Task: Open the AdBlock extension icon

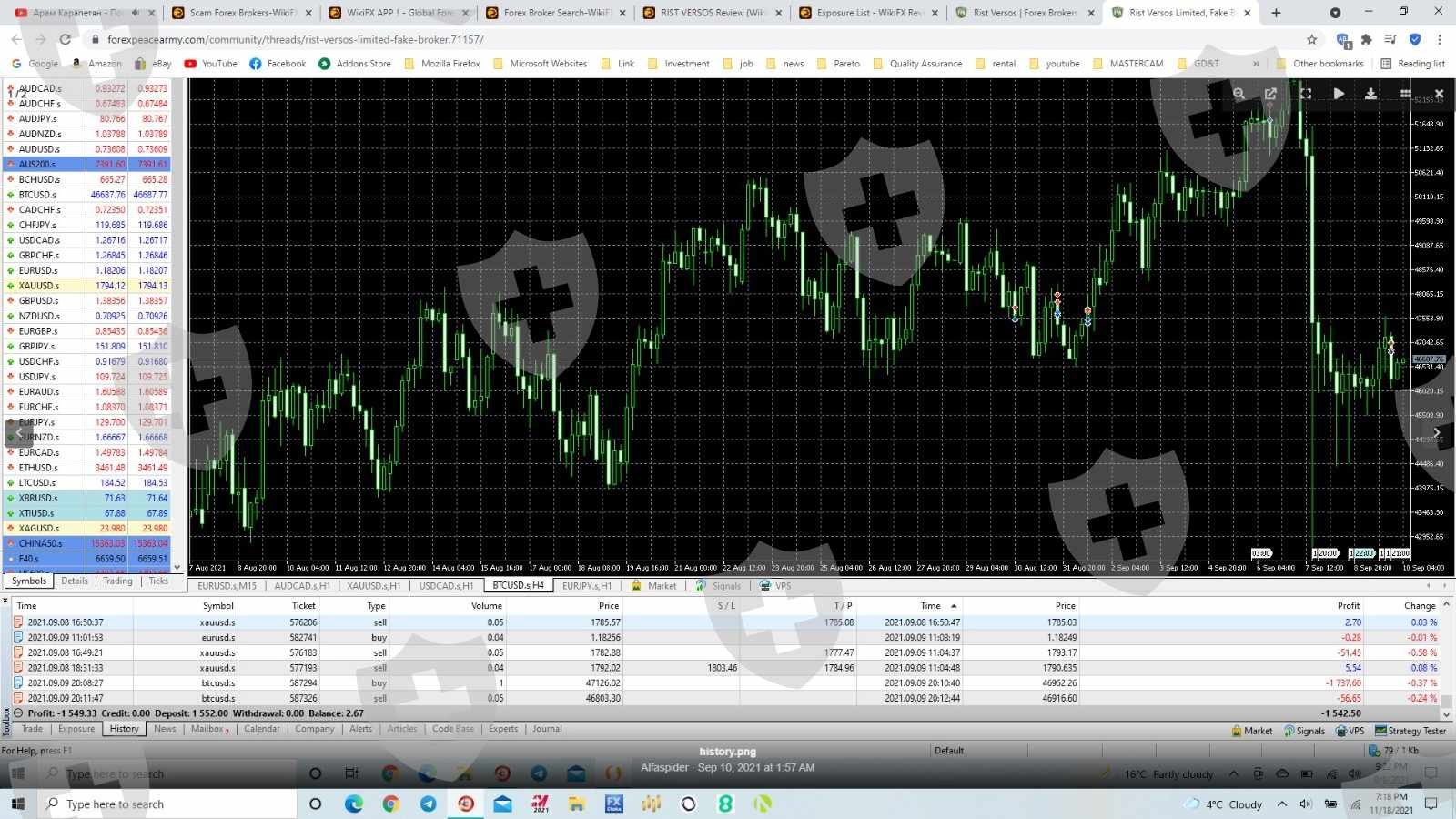Action: (1342, 39)
